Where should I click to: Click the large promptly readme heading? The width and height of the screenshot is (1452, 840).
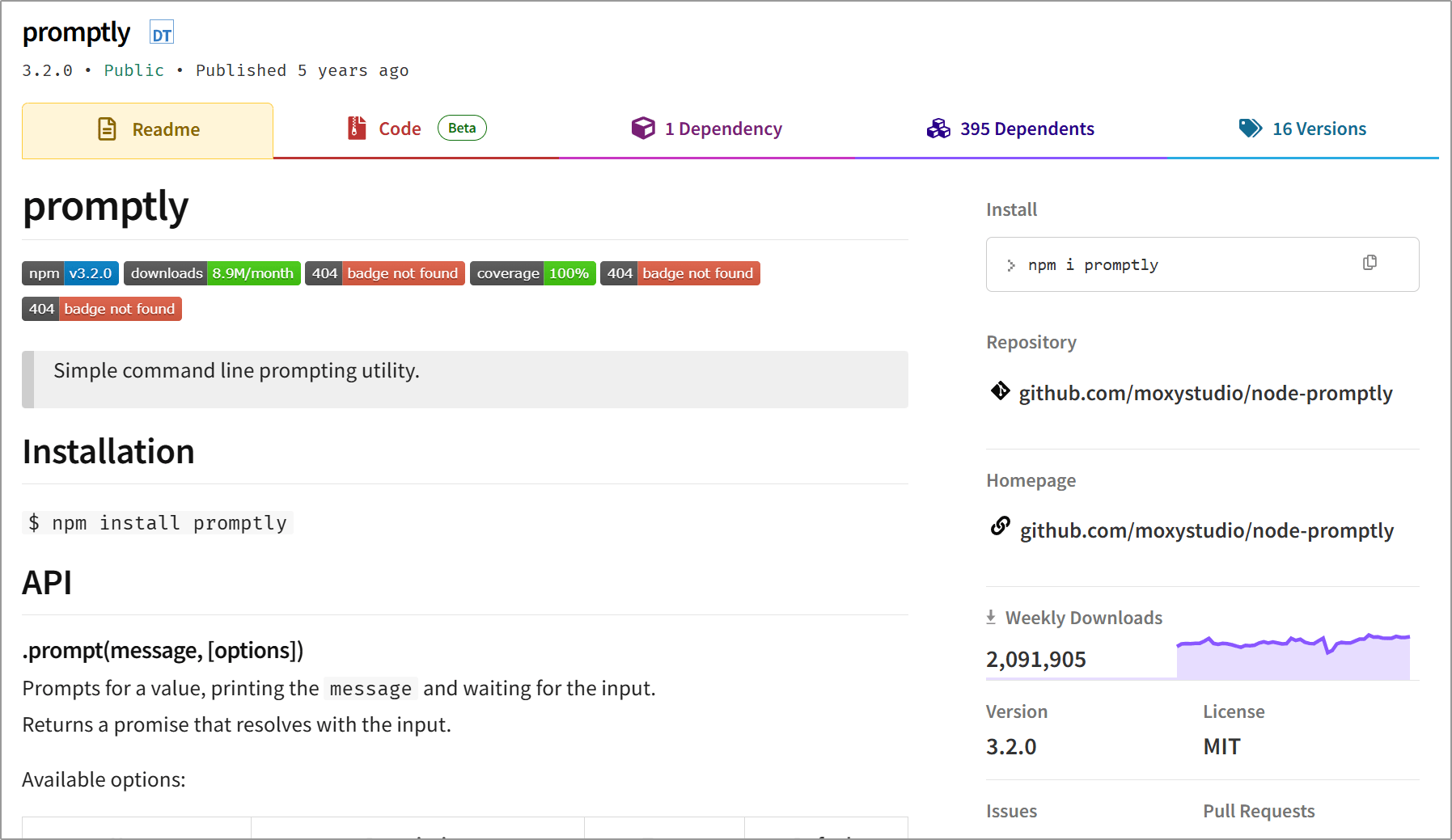(105, 207)
